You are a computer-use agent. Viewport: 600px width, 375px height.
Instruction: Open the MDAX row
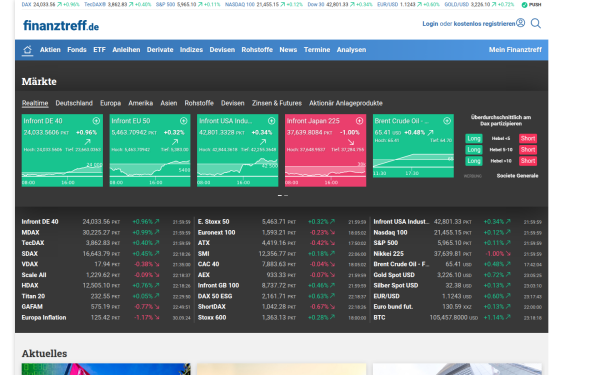point(106,232)
